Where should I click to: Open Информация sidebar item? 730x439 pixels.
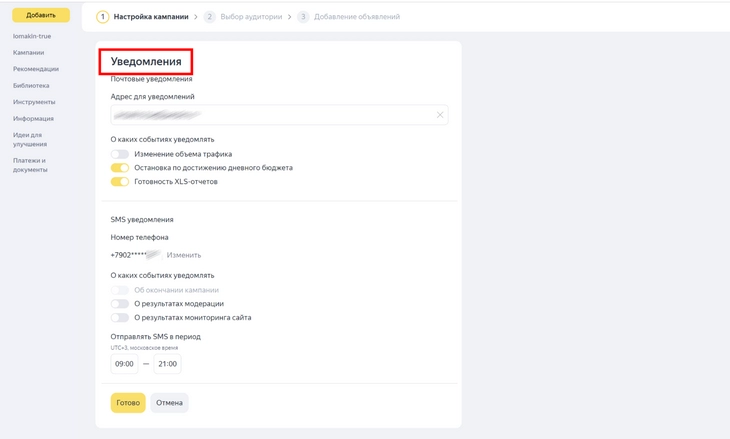pyautogui.click(x=33, y=119)
